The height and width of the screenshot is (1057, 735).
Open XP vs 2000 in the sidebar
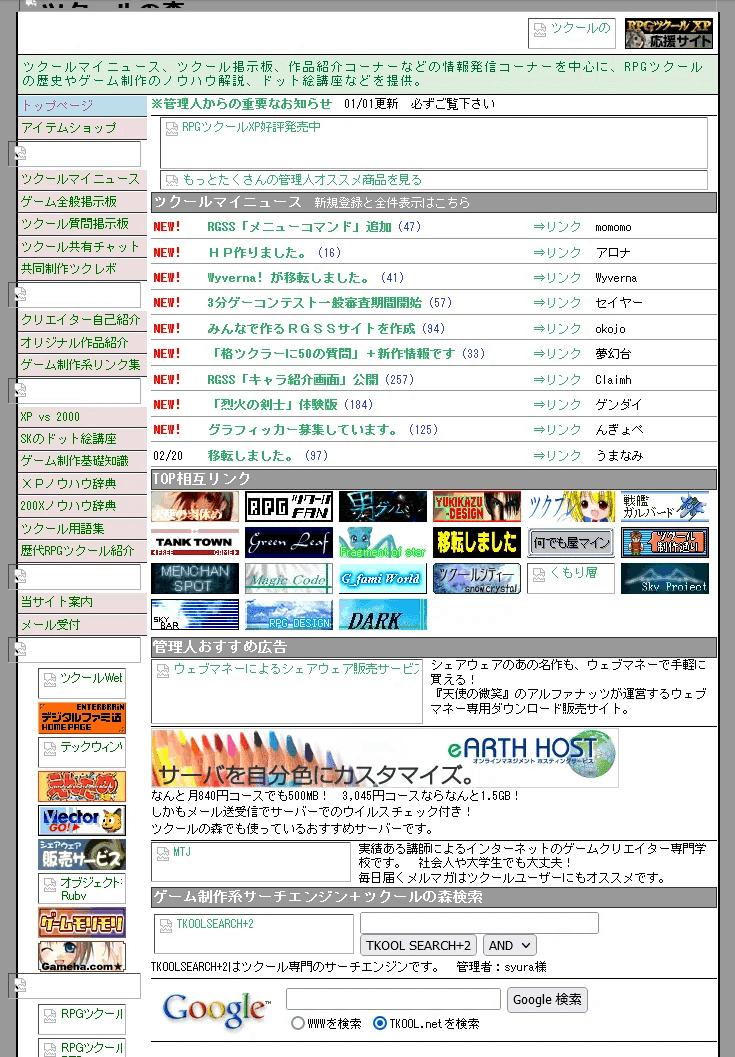click(x=50, y=417)
